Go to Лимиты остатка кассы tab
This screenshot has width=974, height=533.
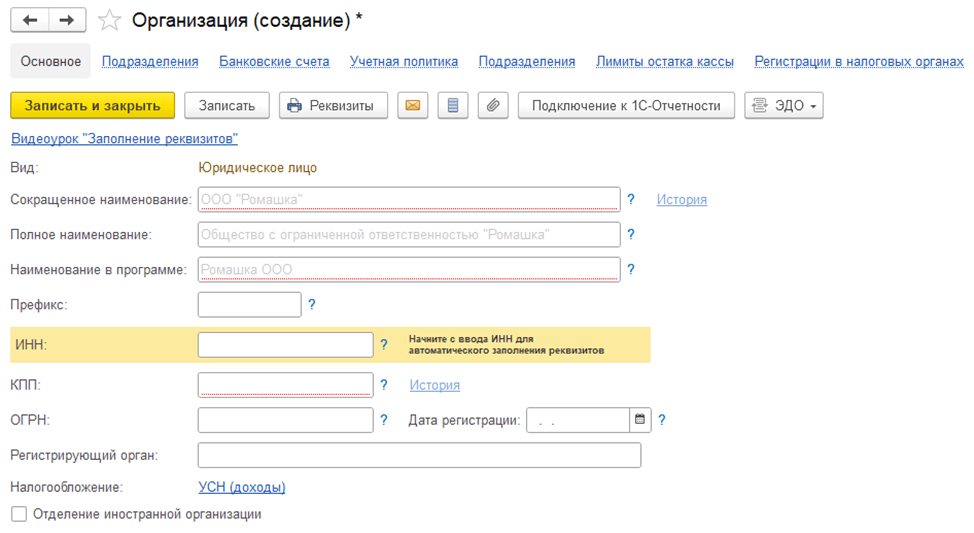click(x=665, y=61)
